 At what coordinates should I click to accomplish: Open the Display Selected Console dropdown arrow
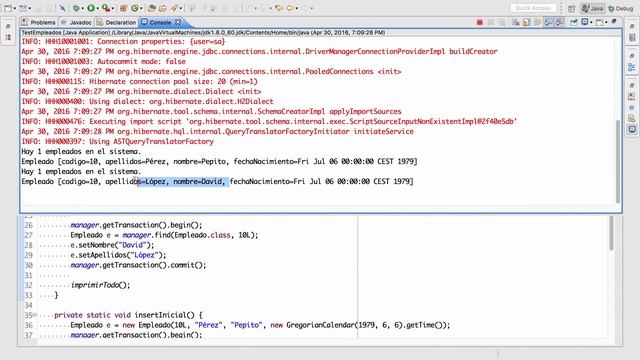pyautogui.click(x=591, y=22)
